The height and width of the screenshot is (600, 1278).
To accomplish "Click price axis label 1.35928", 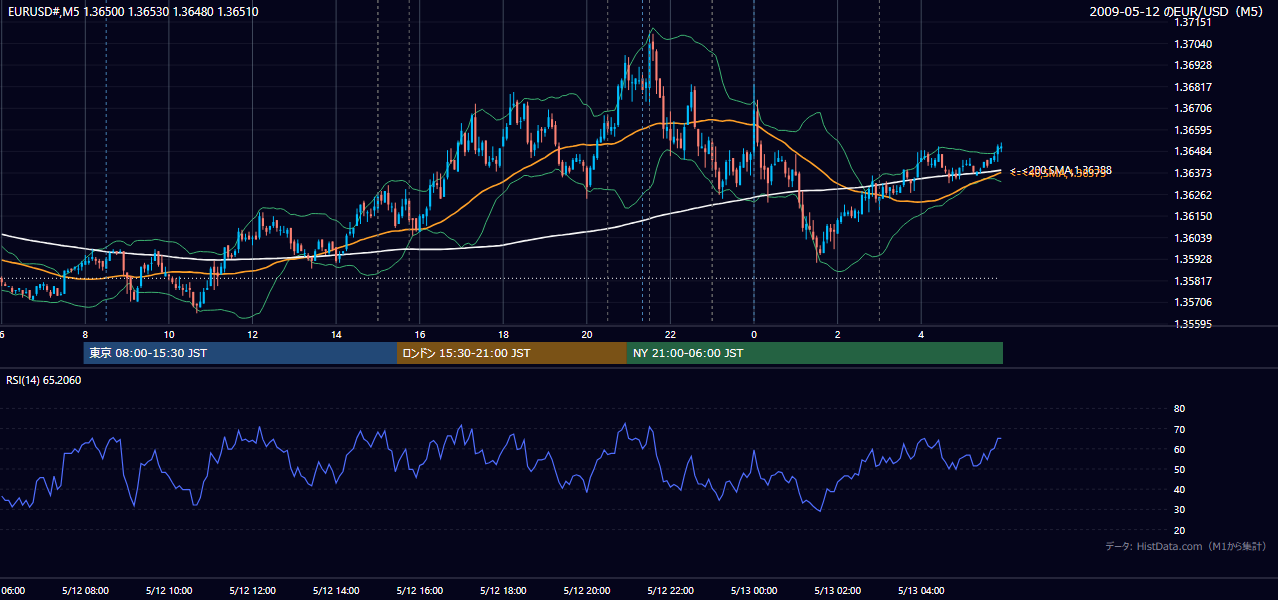I will [x=1193, y=259].
